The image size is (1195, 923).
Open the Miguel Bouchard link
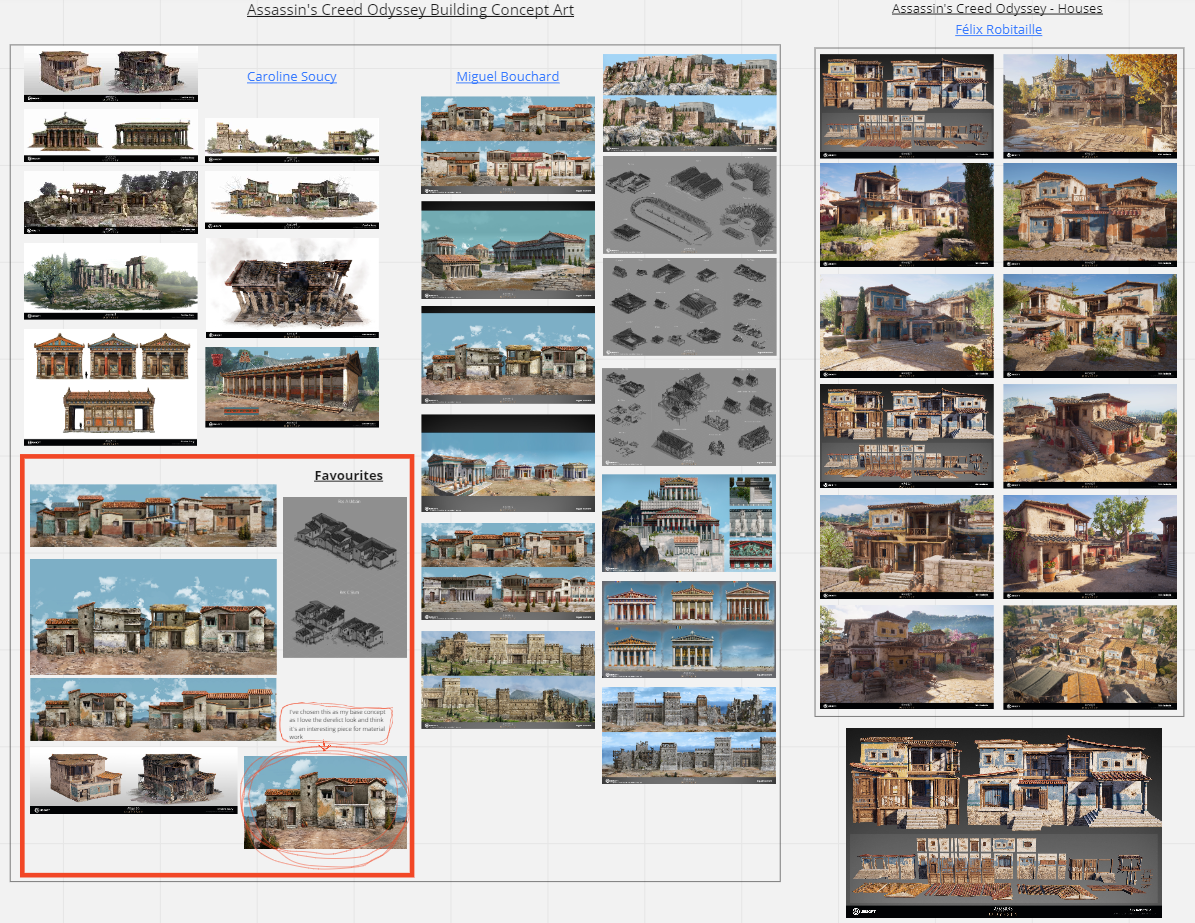508,76
